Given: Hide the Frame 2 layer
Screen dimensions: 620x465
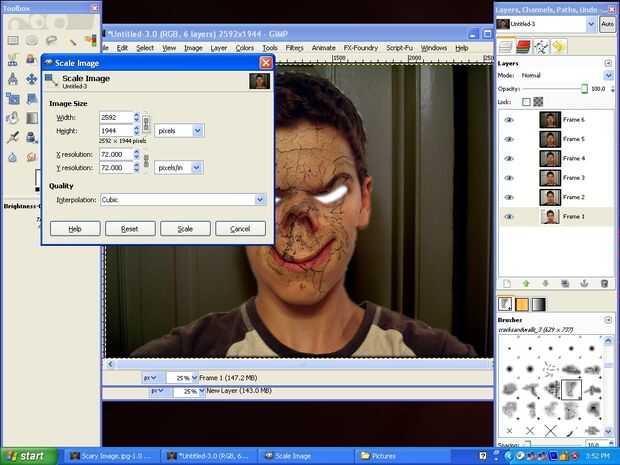Looking at the screenshot, I should click(509, 197).
